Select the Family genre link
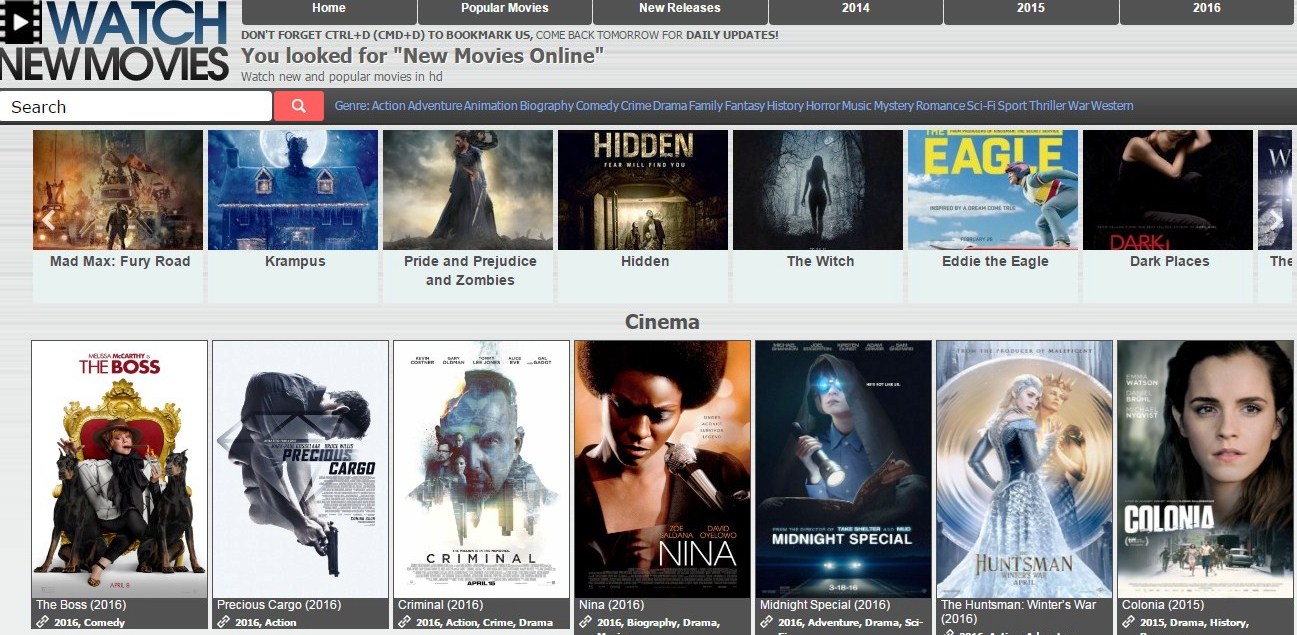 click(x=705, y=106)
